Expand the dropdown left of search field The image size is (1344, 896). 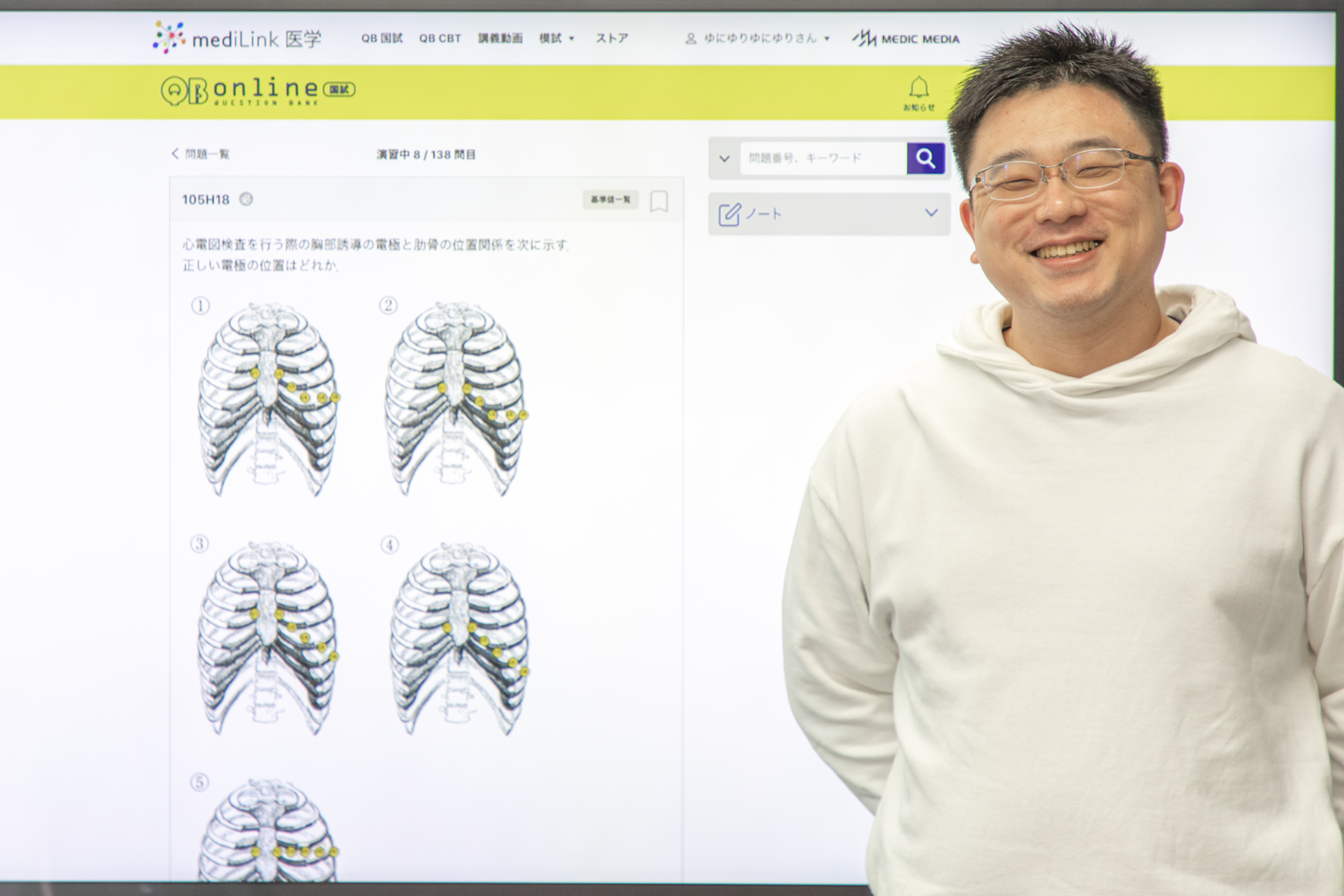(724, 159)
